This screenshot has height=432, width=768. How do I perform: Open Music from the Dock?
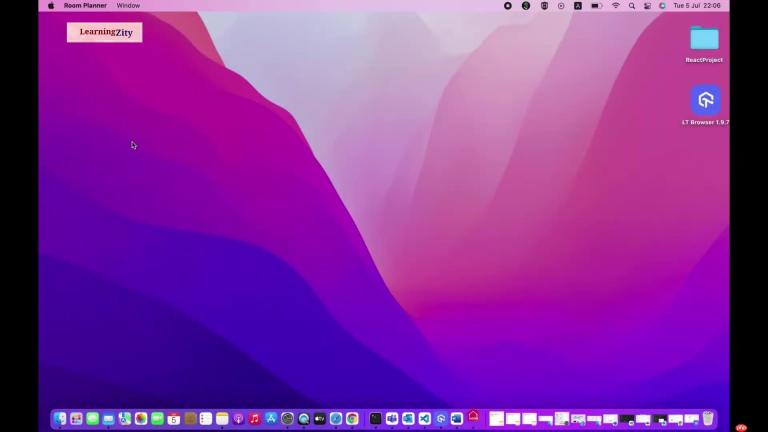254,419
